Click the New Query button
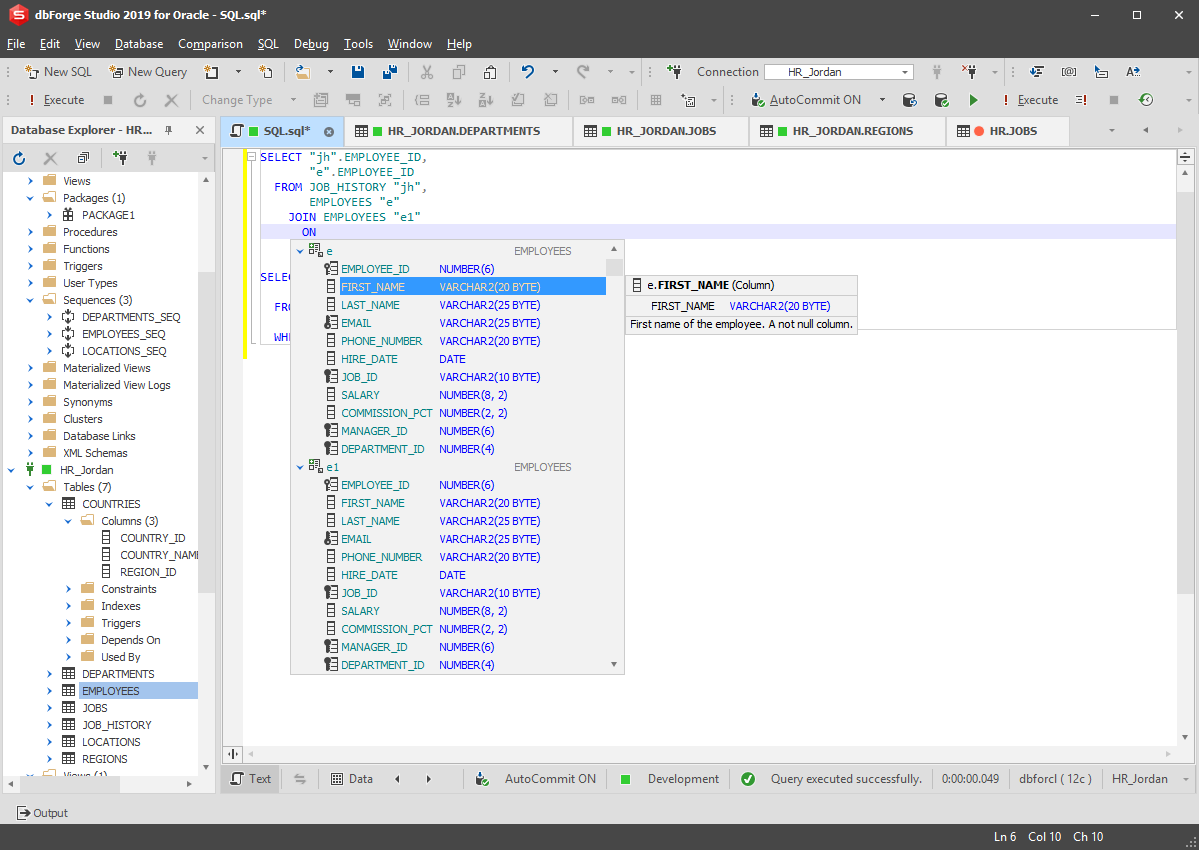The width and height of the screenshot is (1199, 850). pyautogui.click(x=148, y=72)
